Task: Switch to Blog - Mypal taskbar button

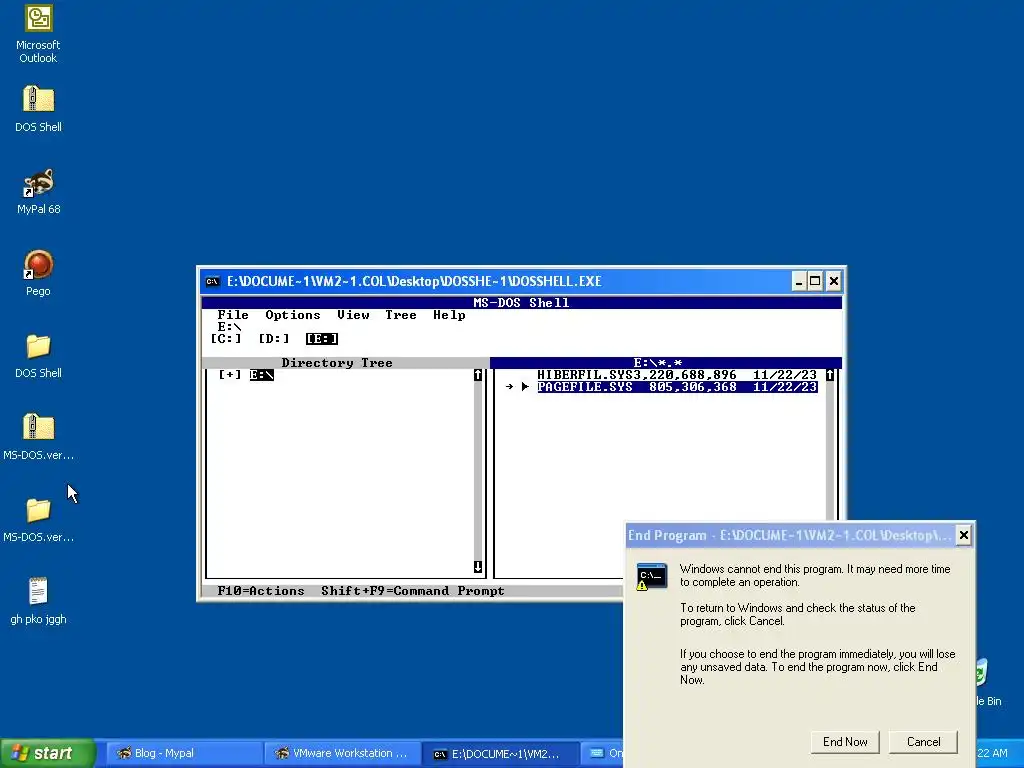Action: click(184, 753)
